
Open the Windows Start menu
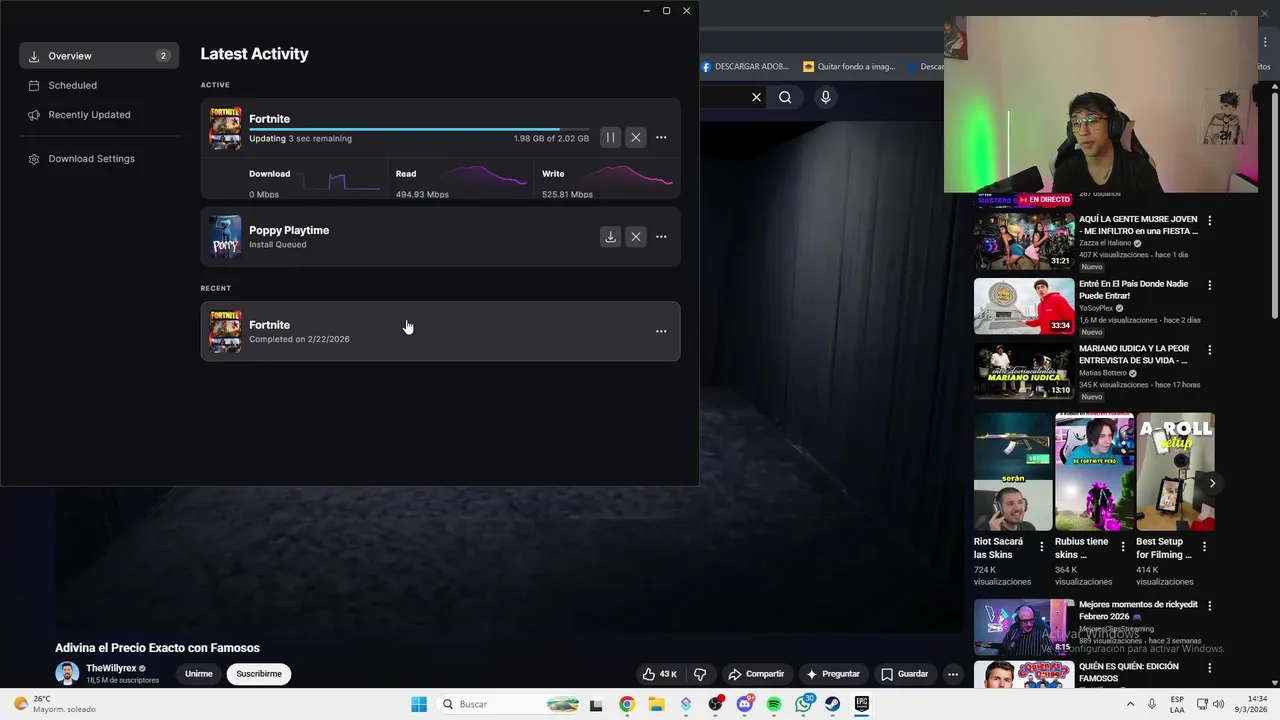point(419,704)
